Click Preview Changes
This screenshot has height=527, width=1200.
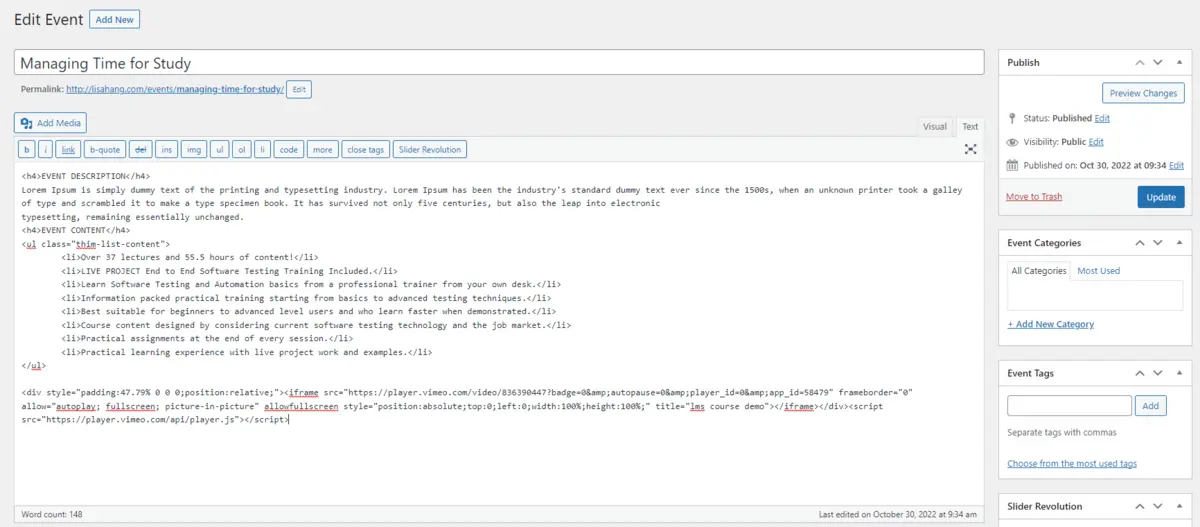tap(1144, 93)
